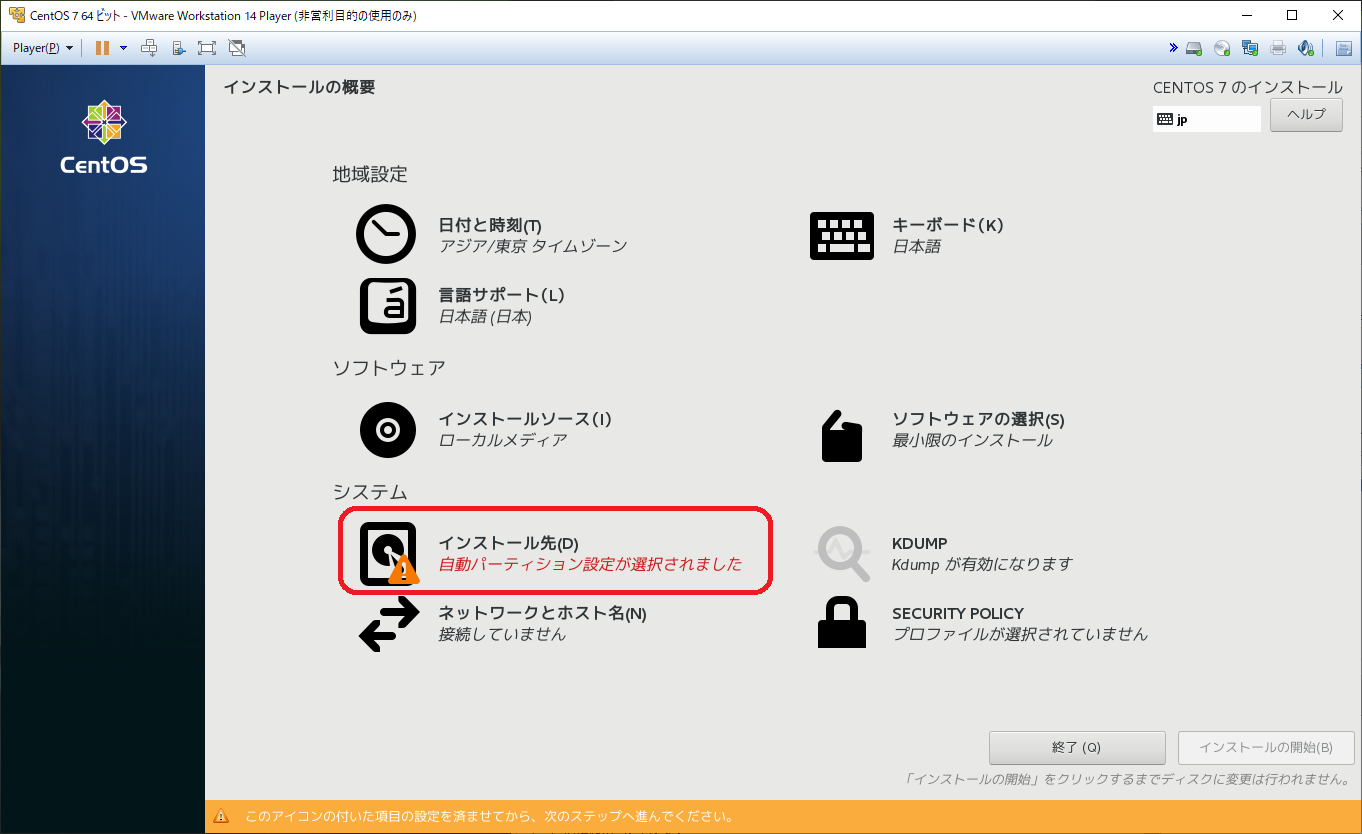This screenshot has width=1362, height=834.
Task: Expand the hidden toolbar icons chevron
Action: pos(1174,47)
